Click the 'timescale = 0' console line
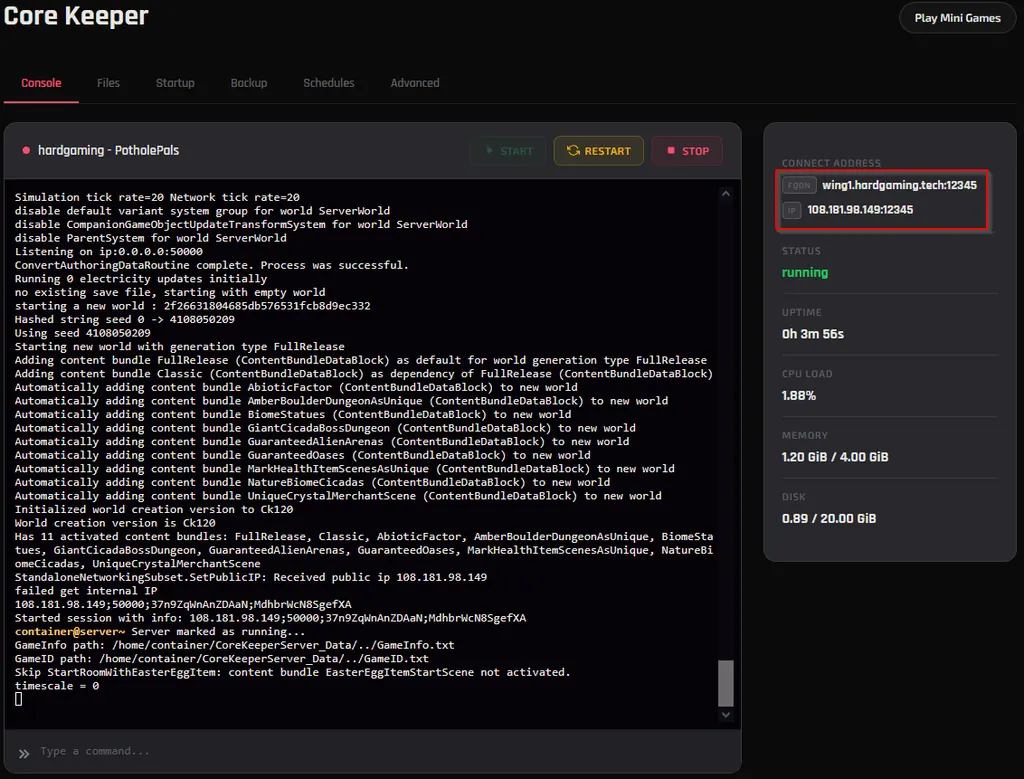This screenshot has width=1024, height=779. (57, 686)
